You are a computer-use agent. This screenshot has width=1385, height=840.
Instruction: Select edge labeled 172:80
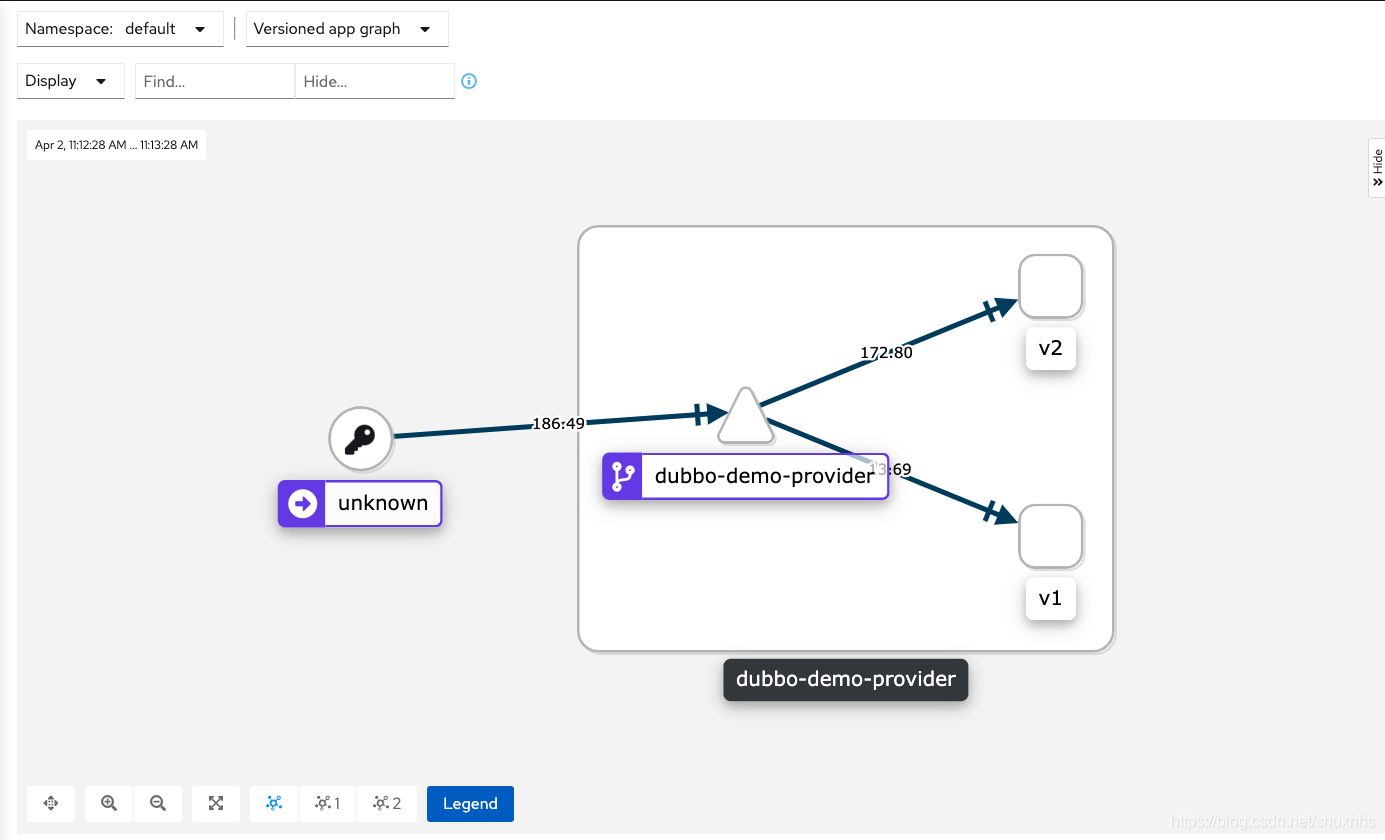point(886,352)
